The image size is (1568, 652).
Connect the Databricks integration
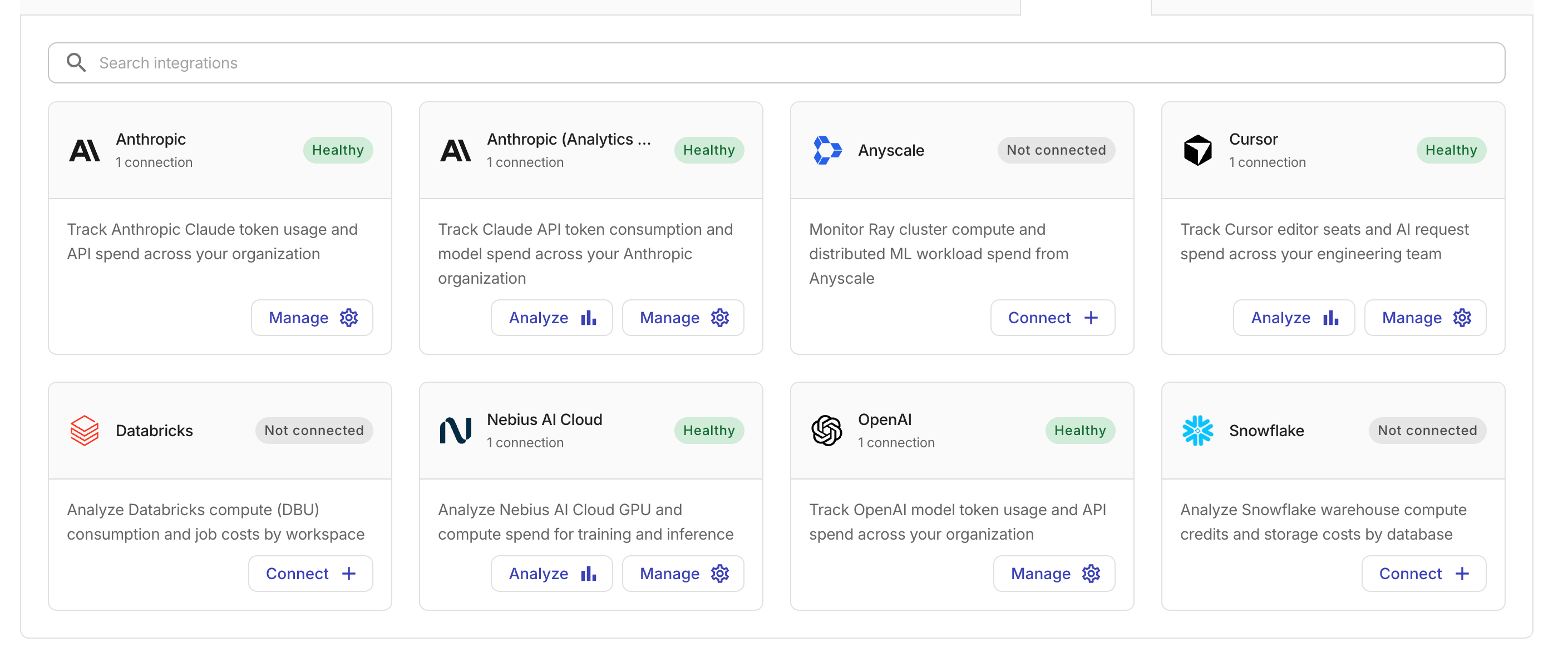click(310, 573)
